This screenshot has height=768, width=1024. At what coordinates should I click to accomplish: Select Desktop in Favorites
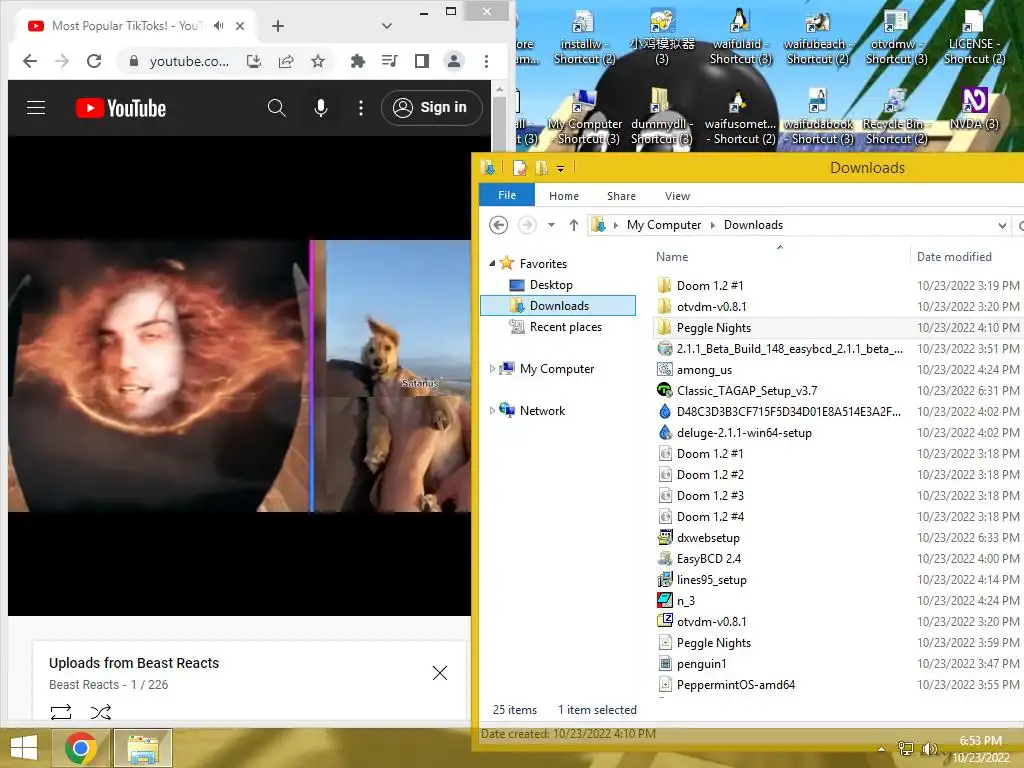[551, 285]
